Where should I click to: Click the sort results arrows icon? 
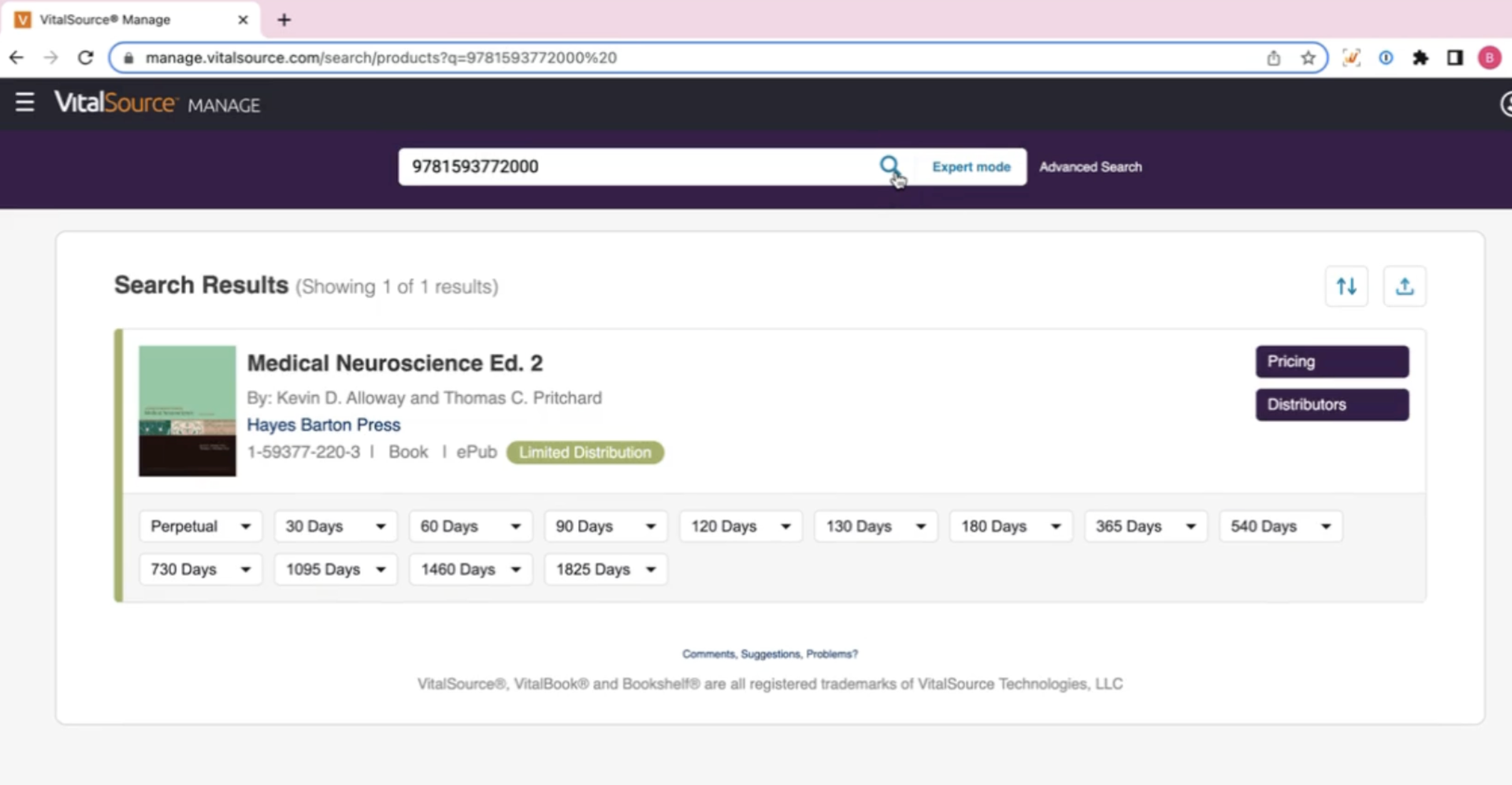tap(1346, 287)
